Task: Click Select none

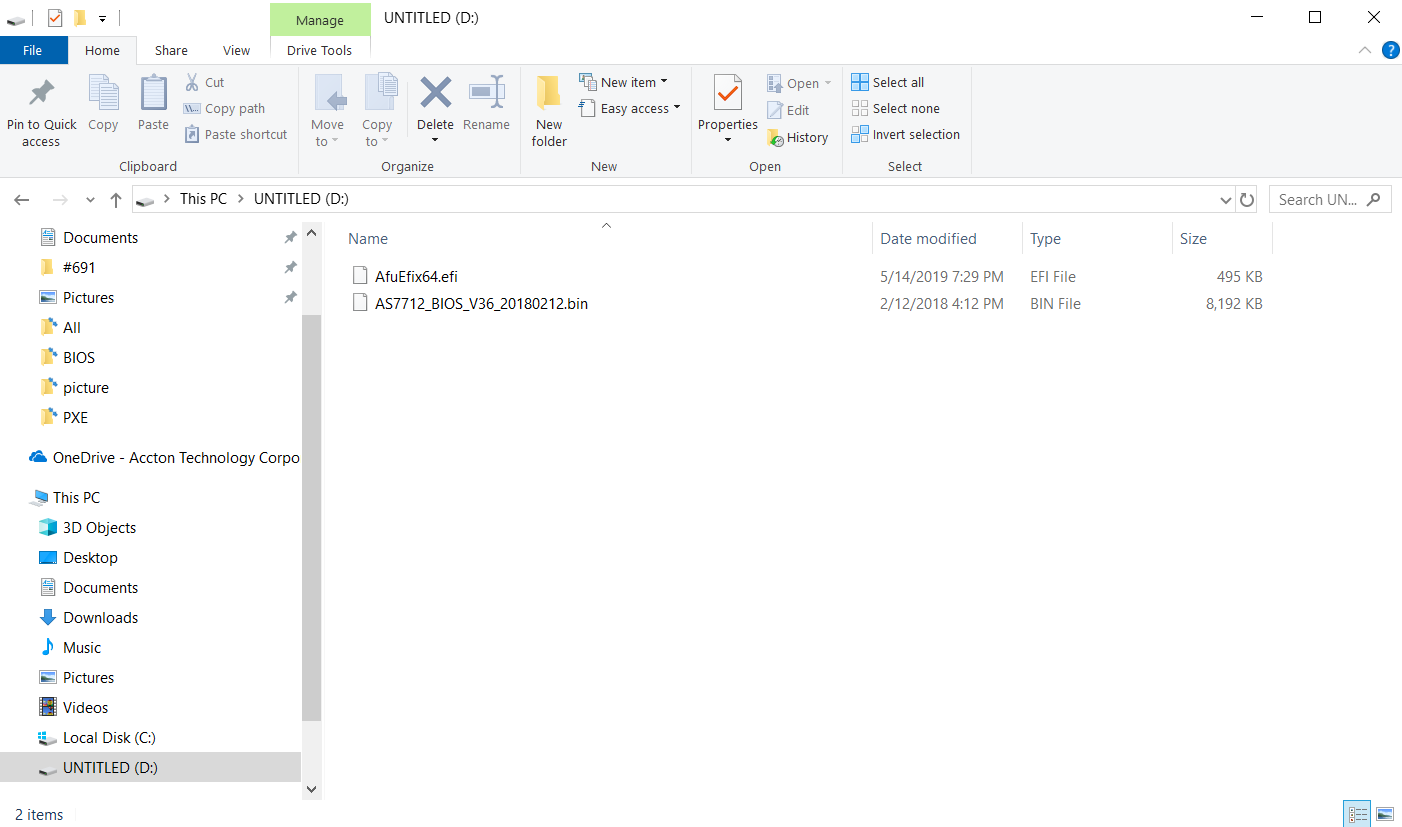Action: coord(896,108)
